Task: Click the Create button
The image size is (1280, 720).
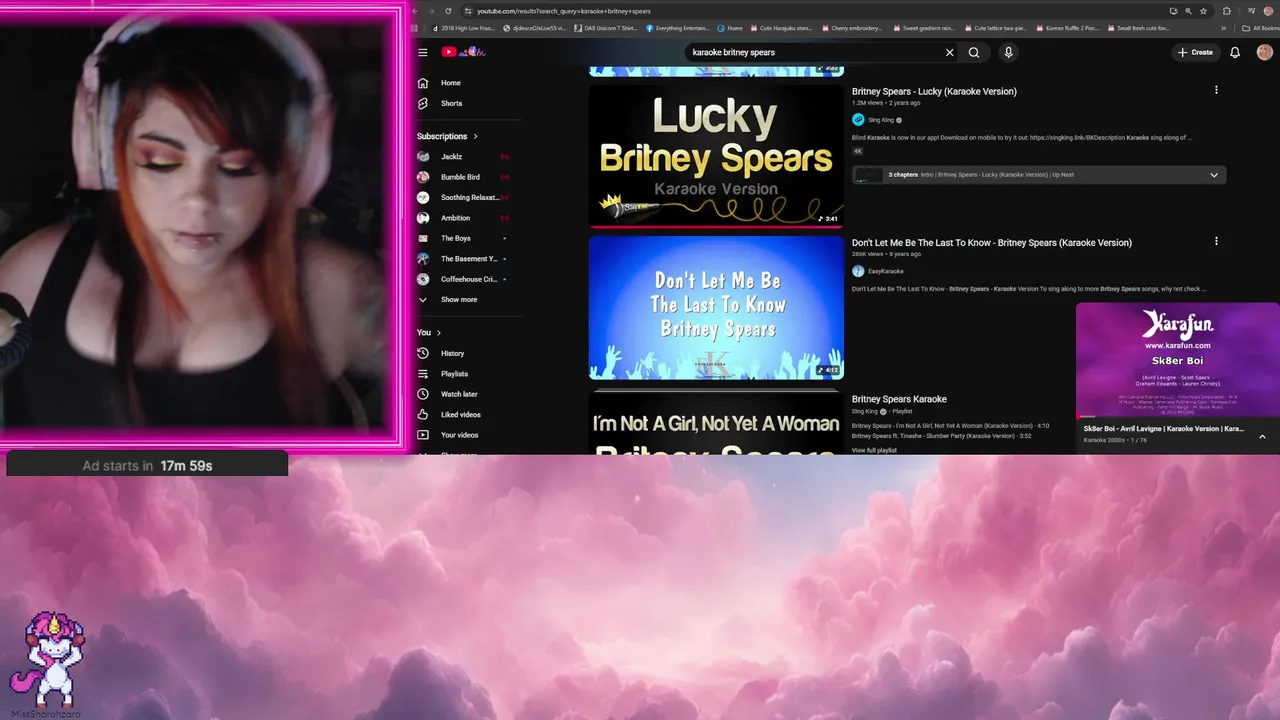Action: tap(1195, 52)
